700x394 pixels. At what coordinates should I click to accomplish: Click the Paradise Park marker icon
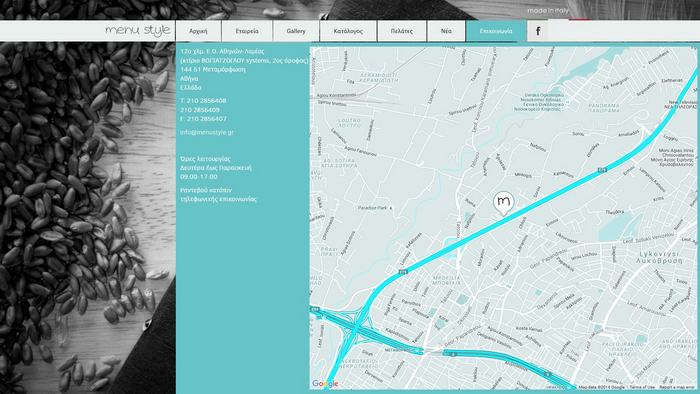point(391,208)
